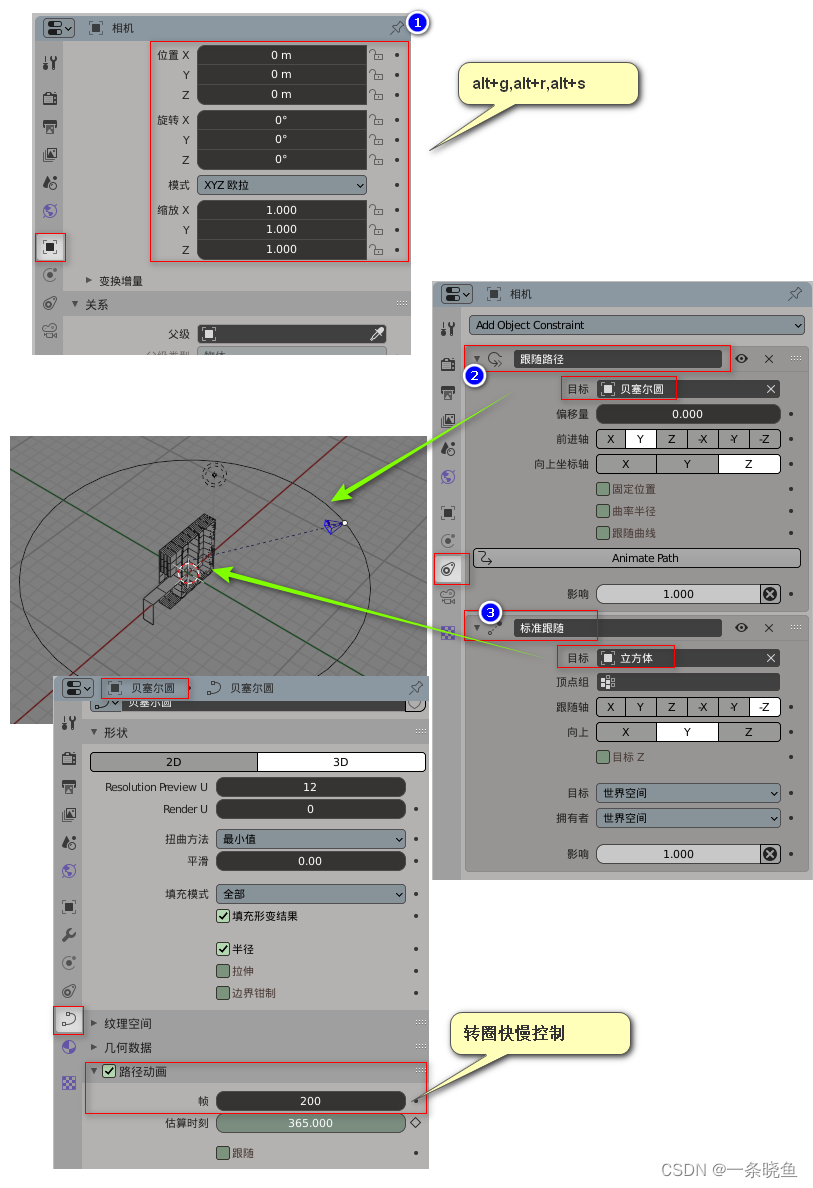
Task: Click the pin icon in top camera panel header
Action: [x=396, y=28]
